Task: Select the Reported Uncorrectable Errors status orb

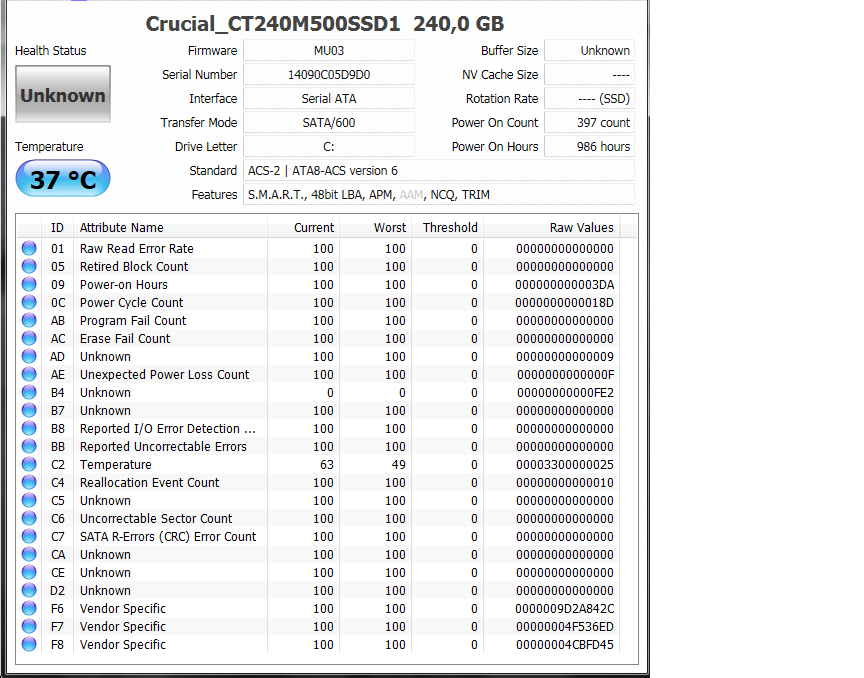Action: [x=29, y=446]
